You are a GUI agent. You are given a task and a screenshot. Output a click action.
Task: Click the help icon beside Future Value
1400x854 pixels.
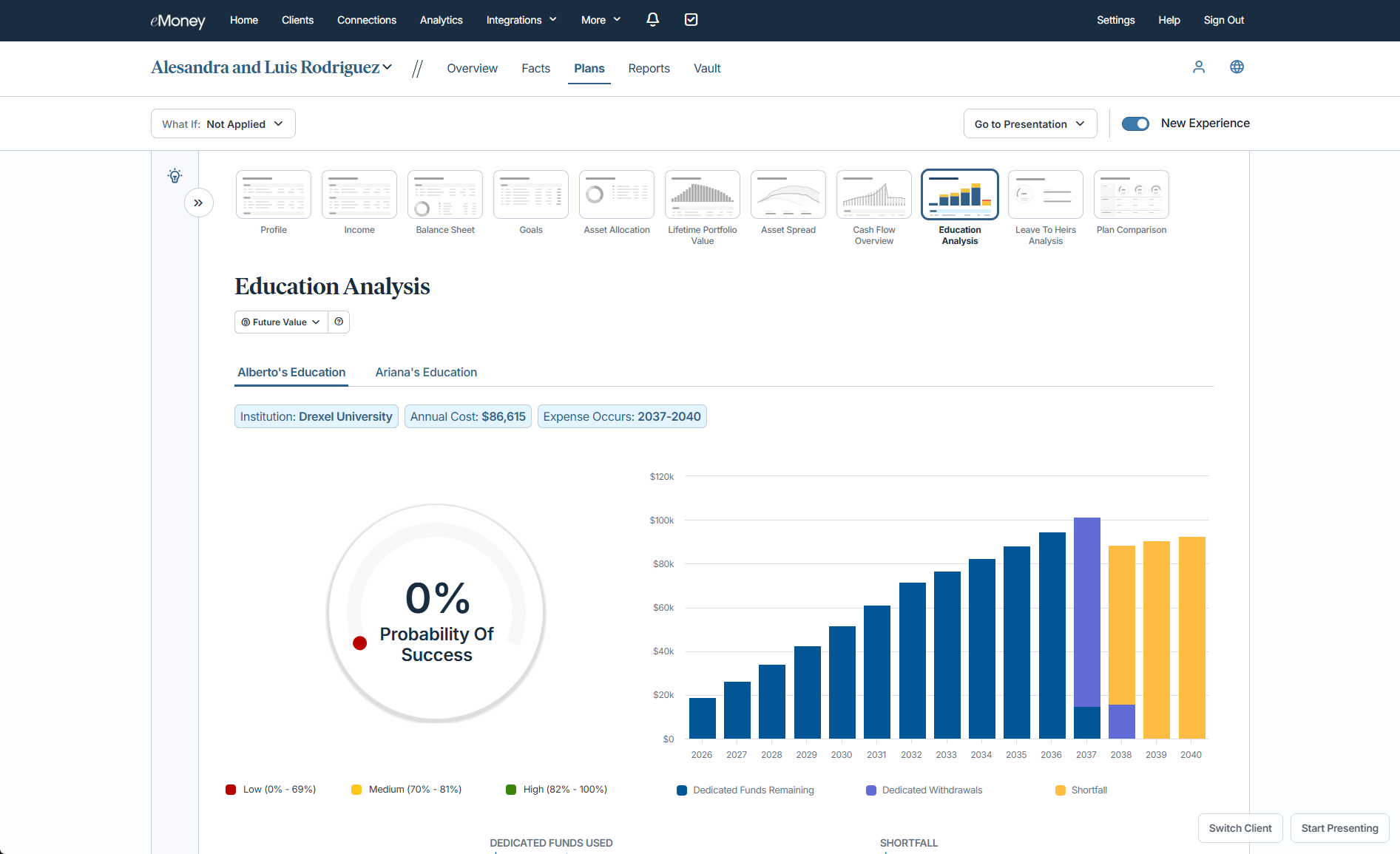tap(339, 322)
